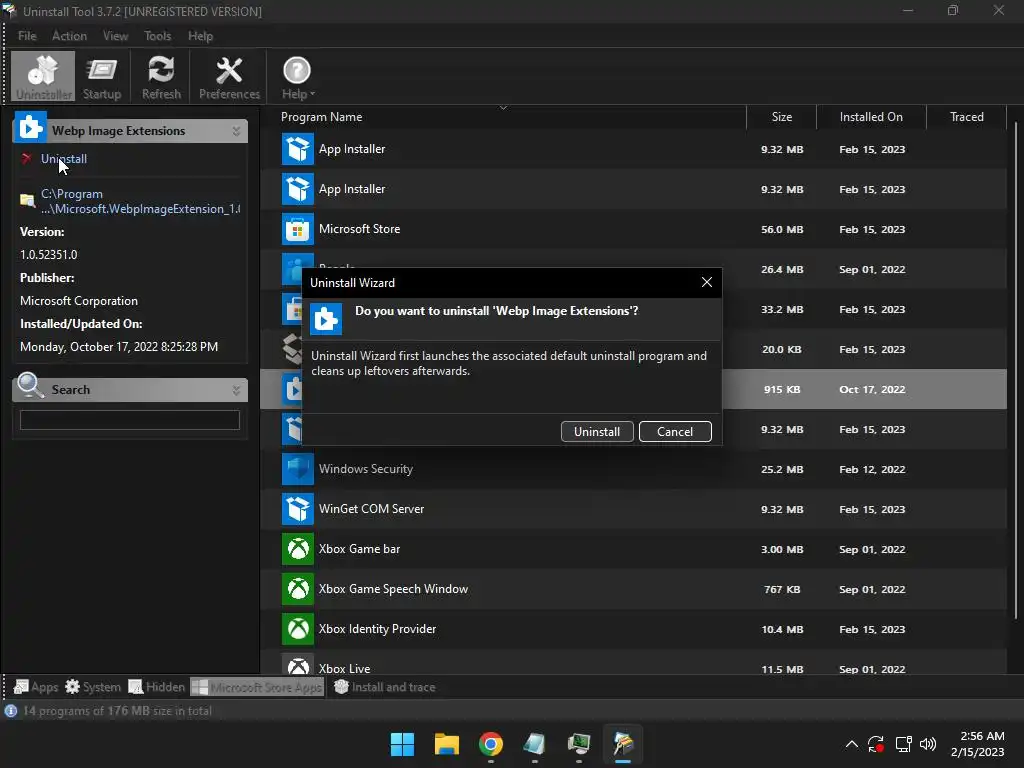1024x768 pixels.
Task: Sort the list by Program Name column
Action: [321, 117]
